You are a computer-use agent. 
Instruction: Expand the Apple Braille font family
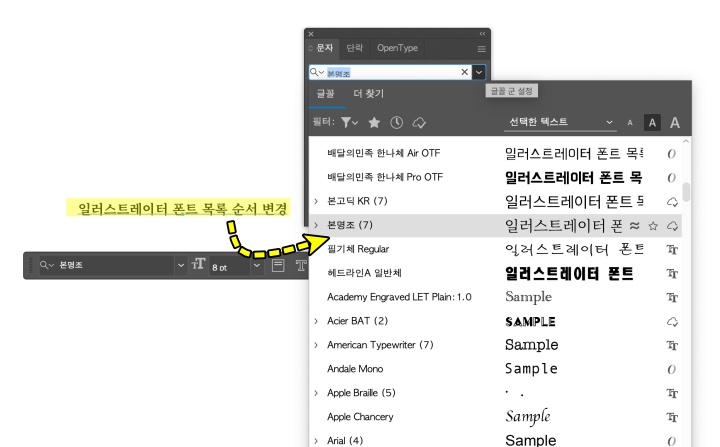316,393
